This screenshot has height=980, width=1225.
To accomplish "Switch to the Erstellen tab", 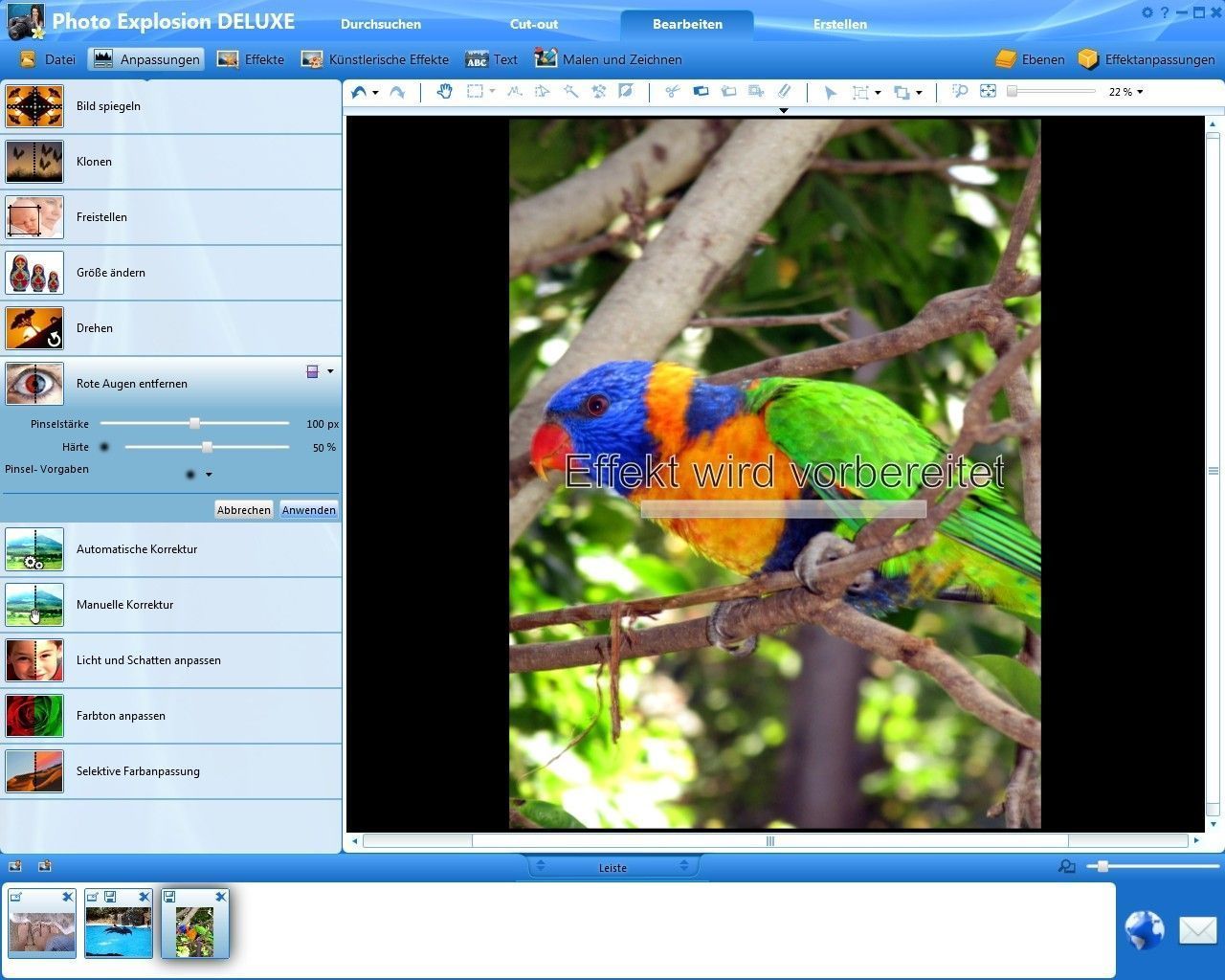I will tap(839, 24).
